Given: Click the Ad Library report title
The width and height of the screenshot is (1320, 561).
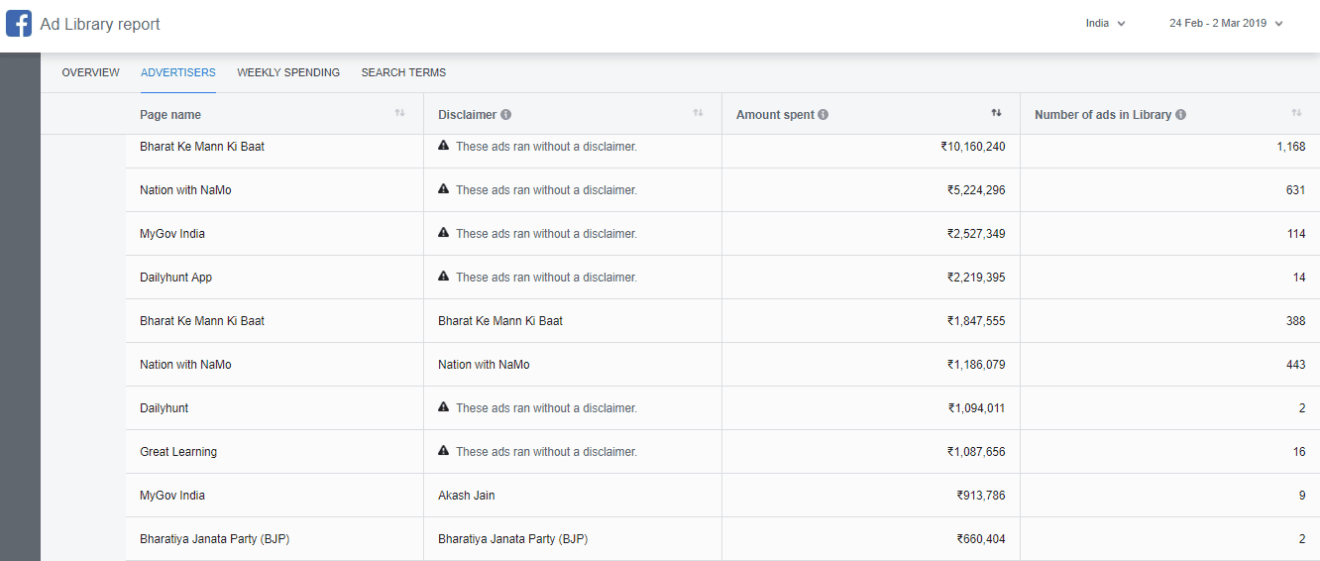Looking at the screenshot, I should (x=99, y=23).
